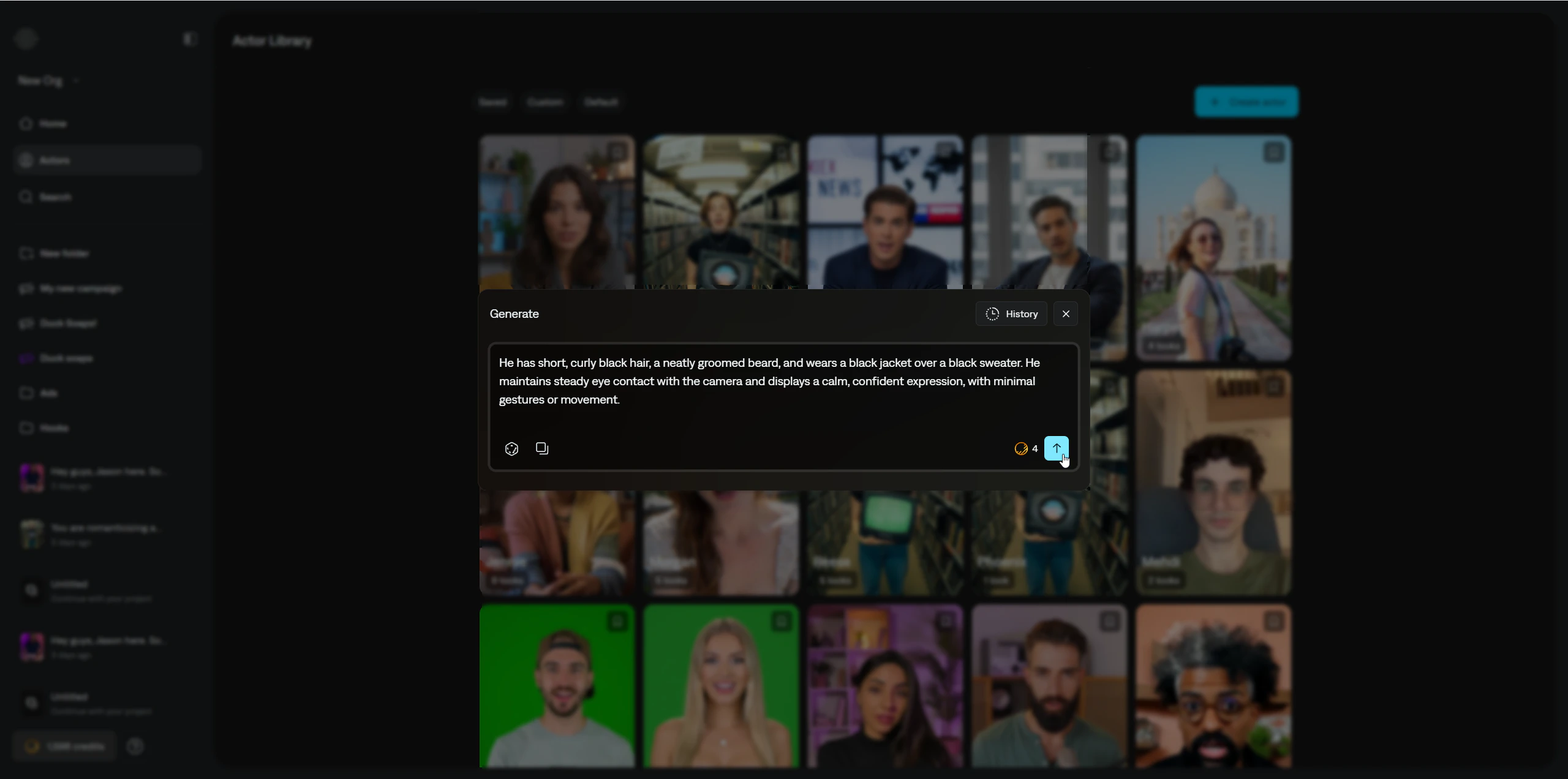Click the stacked squares icon in Generate dialog
The width and height of the screenshot is (1568, 779).
[x=542, y=448]
